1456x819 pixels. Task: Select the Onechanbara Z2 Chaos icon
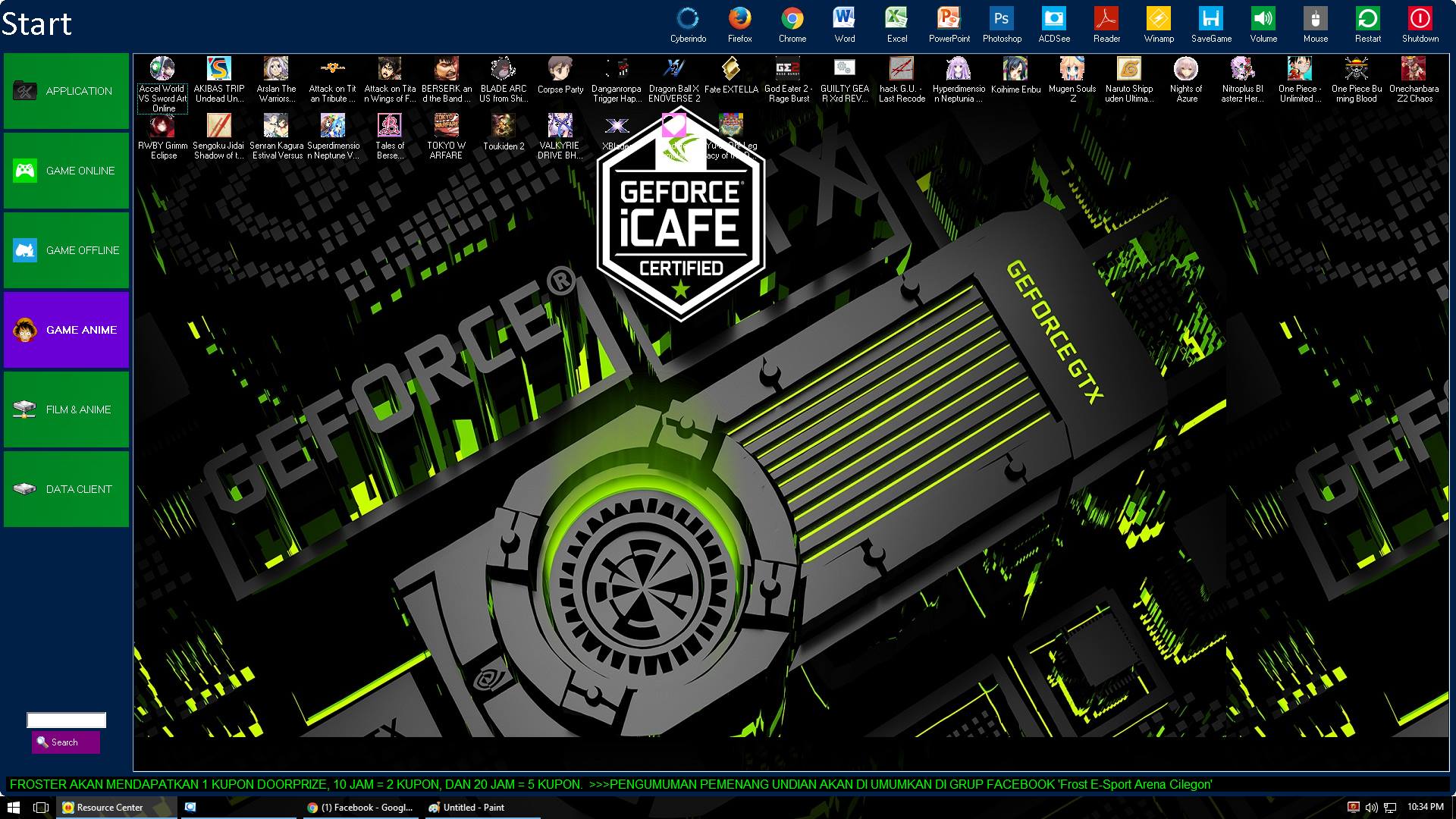[x=1414, y=80]
